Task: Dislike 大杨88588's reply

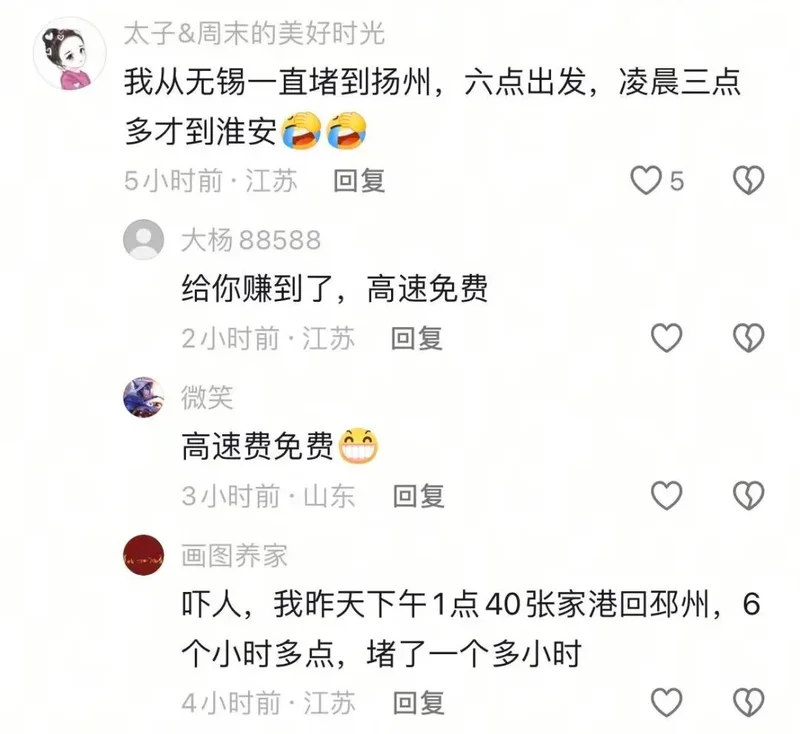Action: tap(748, 338)
